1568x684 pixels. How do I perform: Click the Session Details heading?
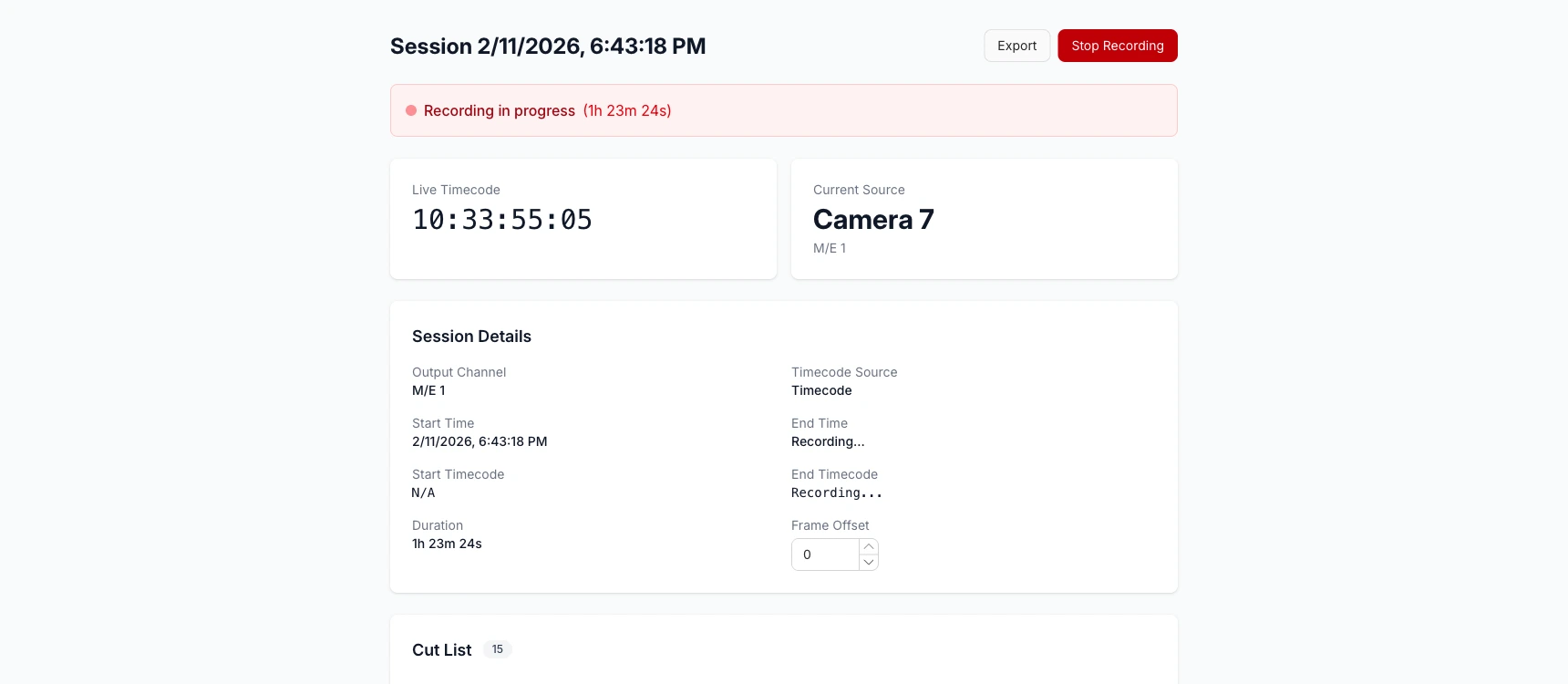(x=471, y=337)
